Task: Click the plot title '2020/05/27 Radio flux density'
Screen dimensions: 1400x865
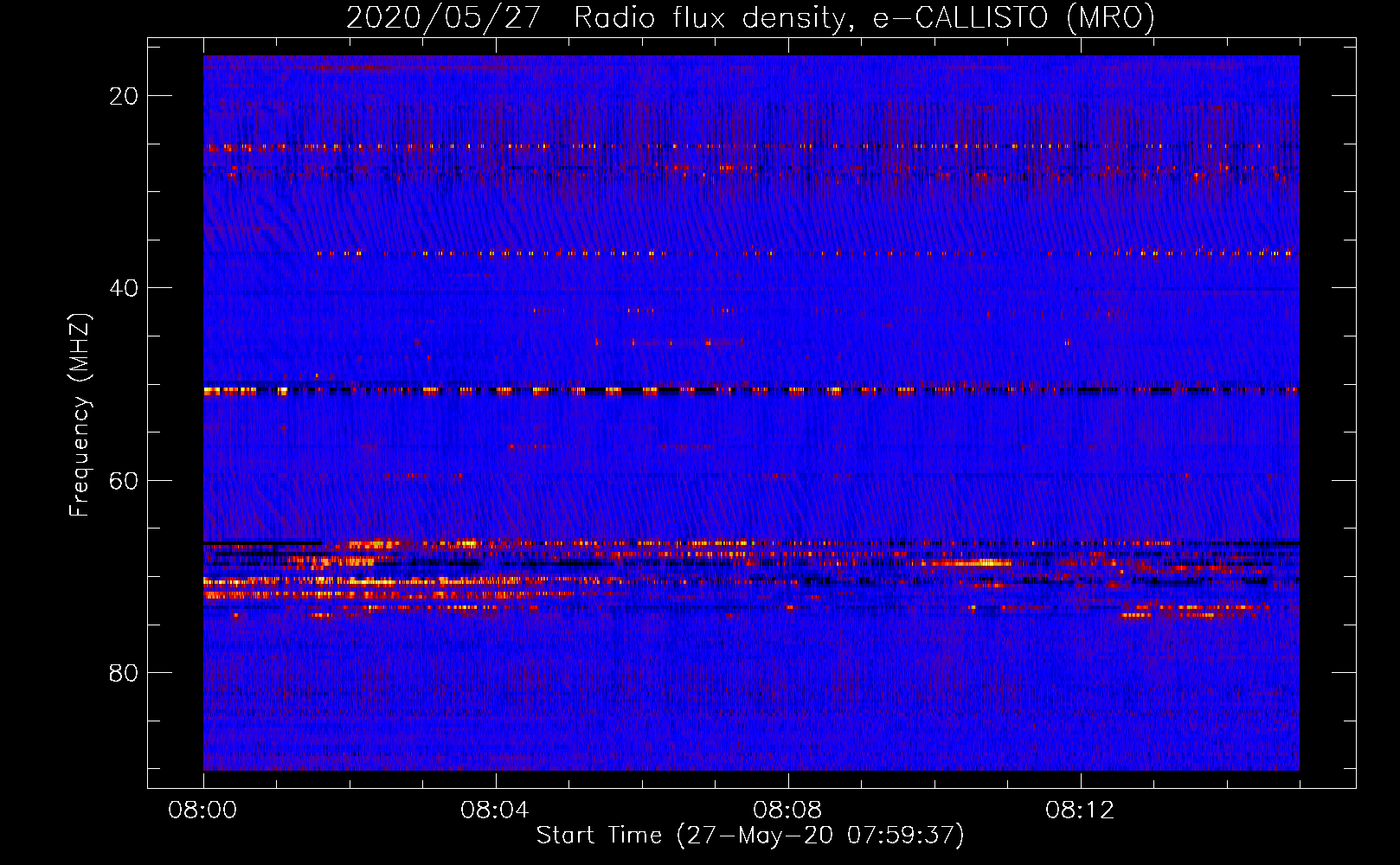Action: pyautogui.click(x=751, y=17)
